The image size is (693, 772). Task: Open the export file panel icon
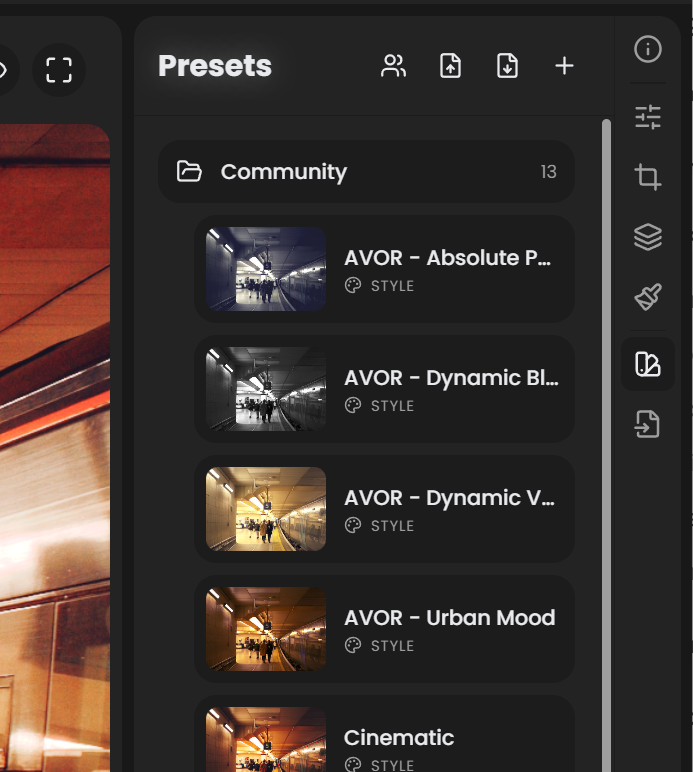coord(648,424)
